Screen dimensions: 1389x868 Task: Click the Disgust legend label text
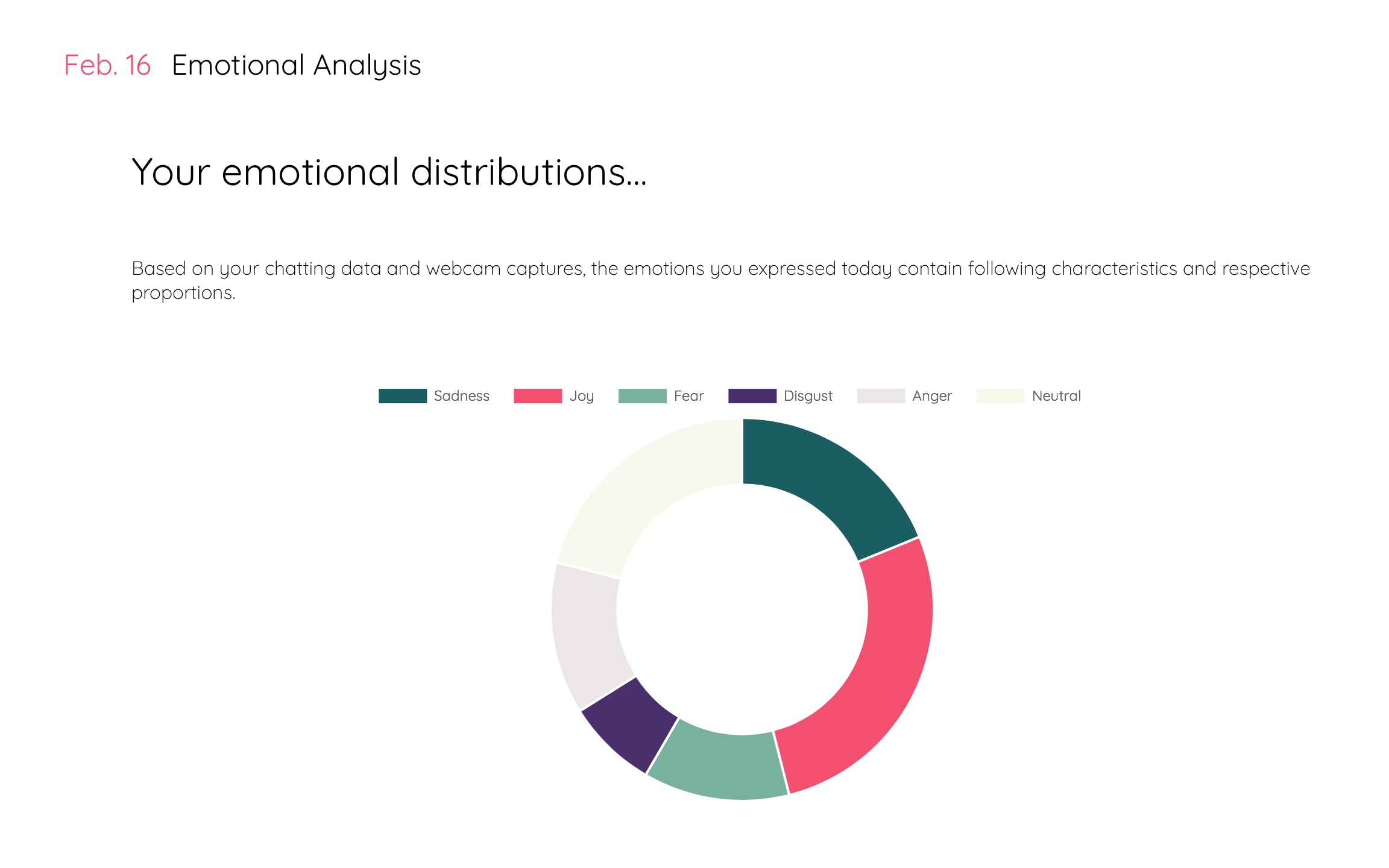coord(808,397)
